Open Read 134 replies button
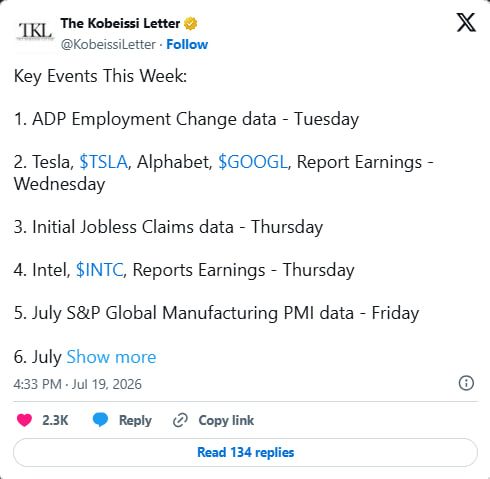 [x=245, y=452]
